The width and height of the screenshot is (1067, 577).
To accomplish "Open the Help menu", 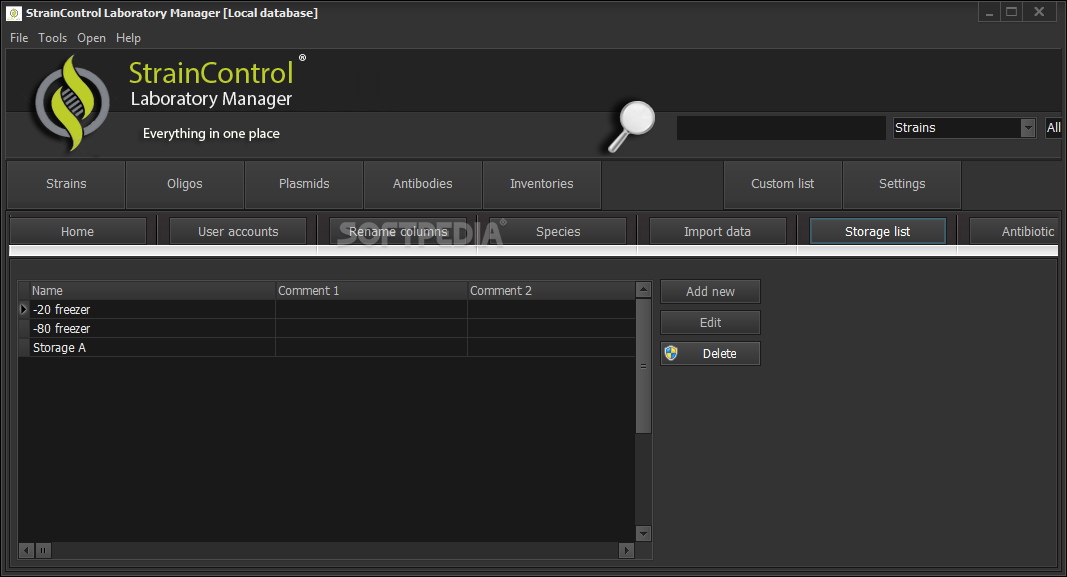I will point(128,38).
